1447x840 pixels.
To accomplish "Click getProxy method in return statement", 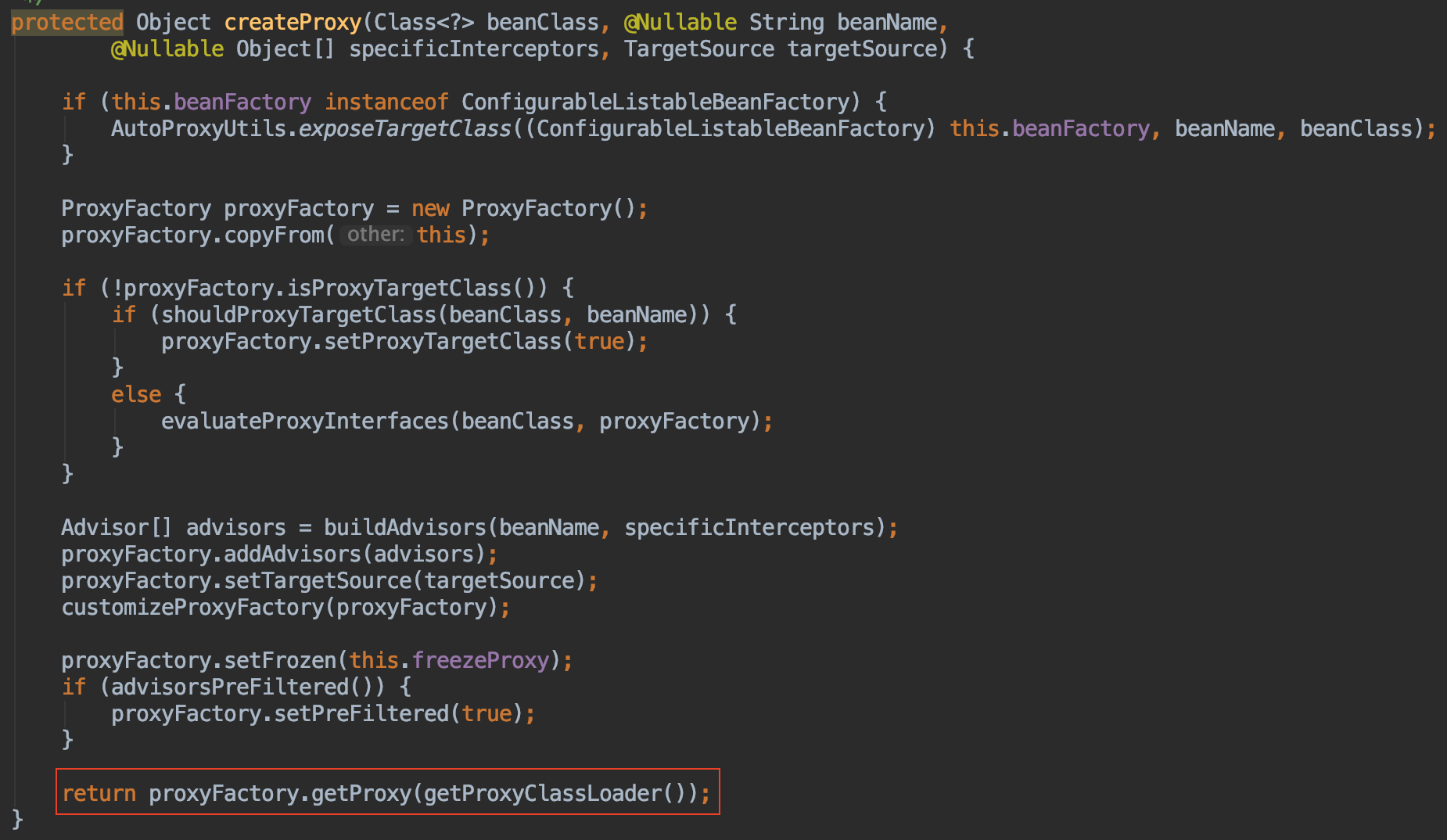I will click(361, 794).
